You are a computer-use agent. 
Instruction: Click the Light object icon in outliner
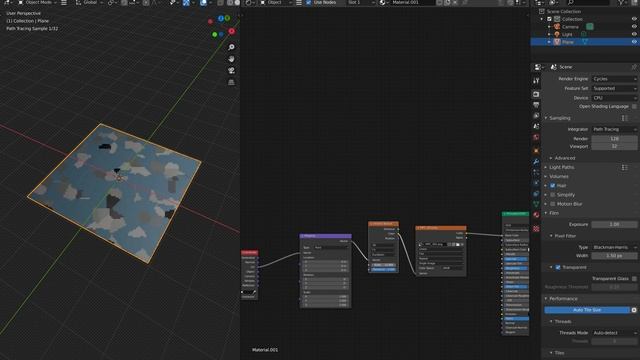click(x=557, y=34)
